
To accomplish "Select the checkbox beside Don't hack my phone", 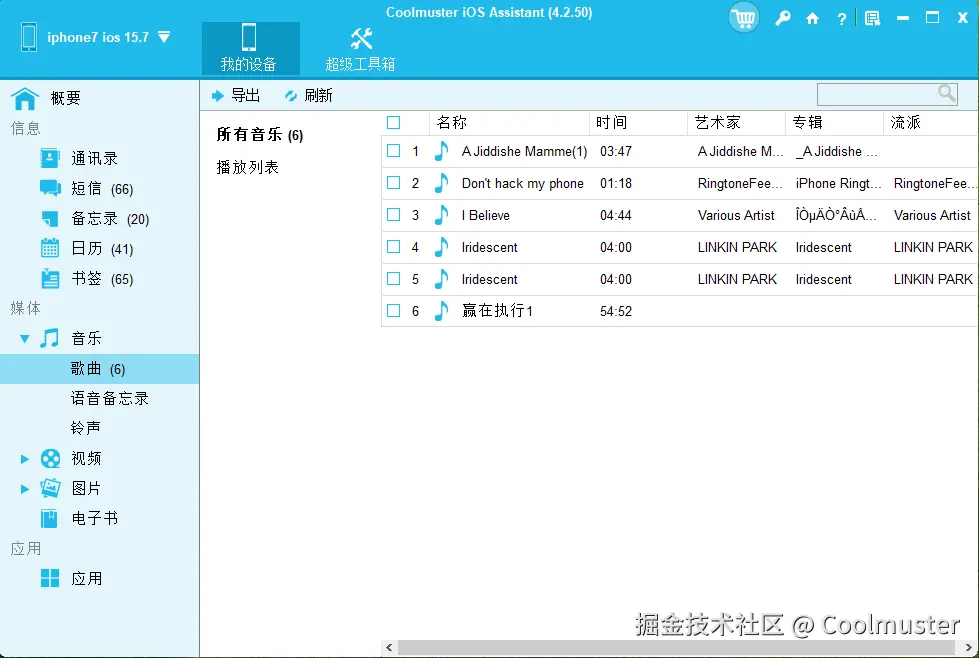I will (x=393, y=183).
